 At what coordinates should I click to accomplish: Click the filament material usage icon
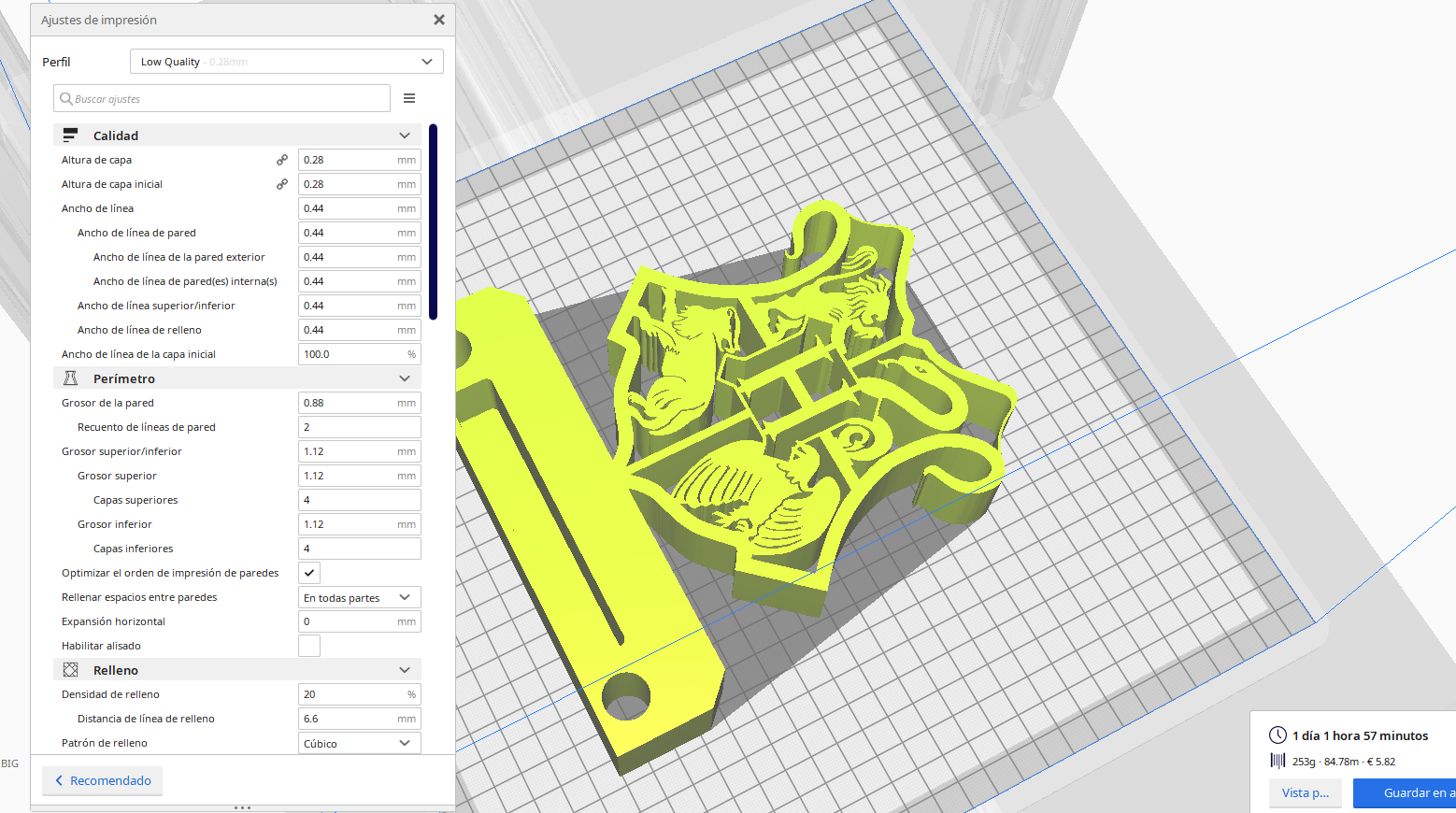point(1278,761)
